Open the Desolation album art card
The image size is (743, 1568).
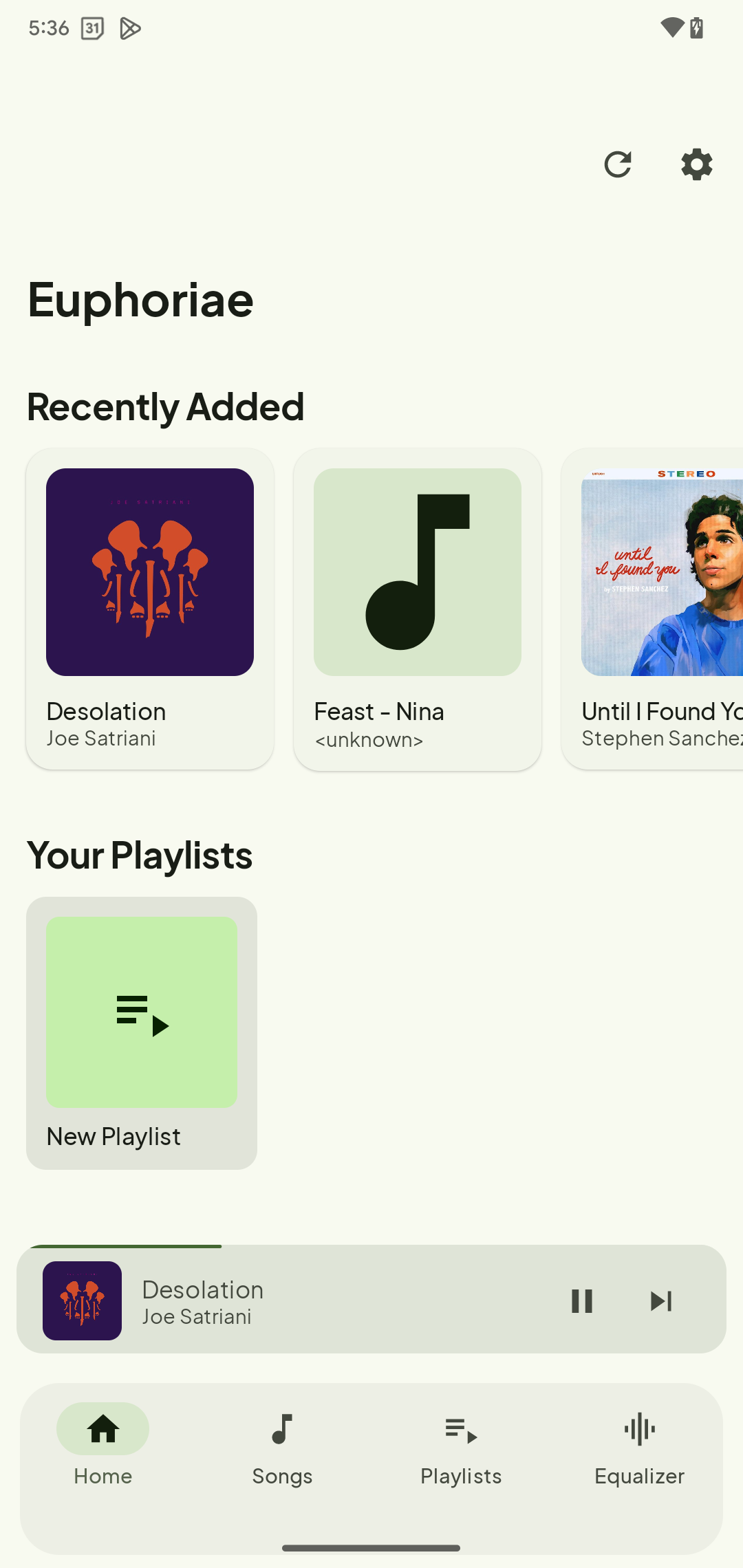[x=150, y=572]
